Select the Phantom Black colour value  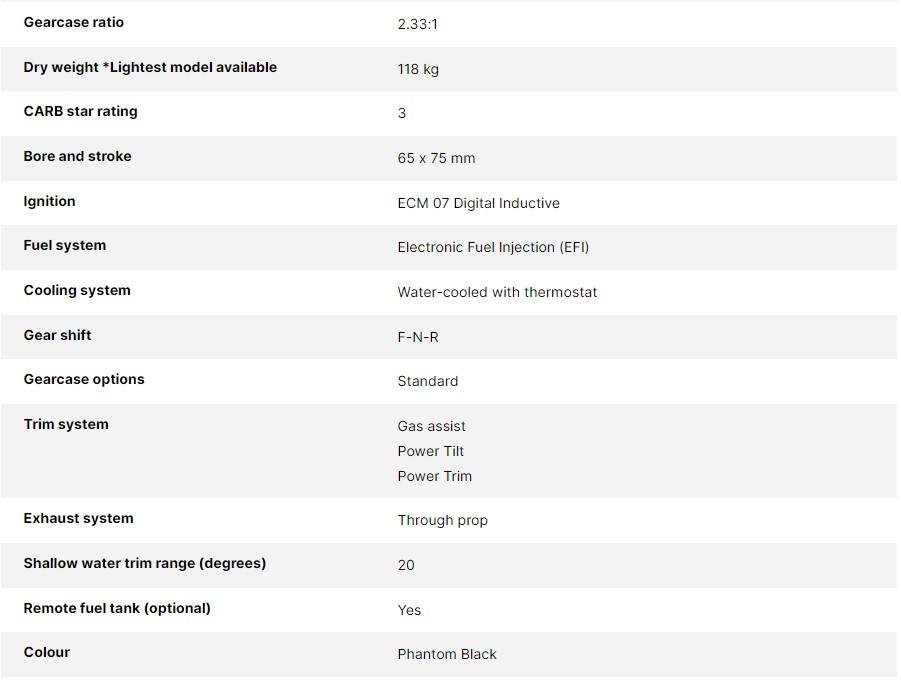point(447,654)
